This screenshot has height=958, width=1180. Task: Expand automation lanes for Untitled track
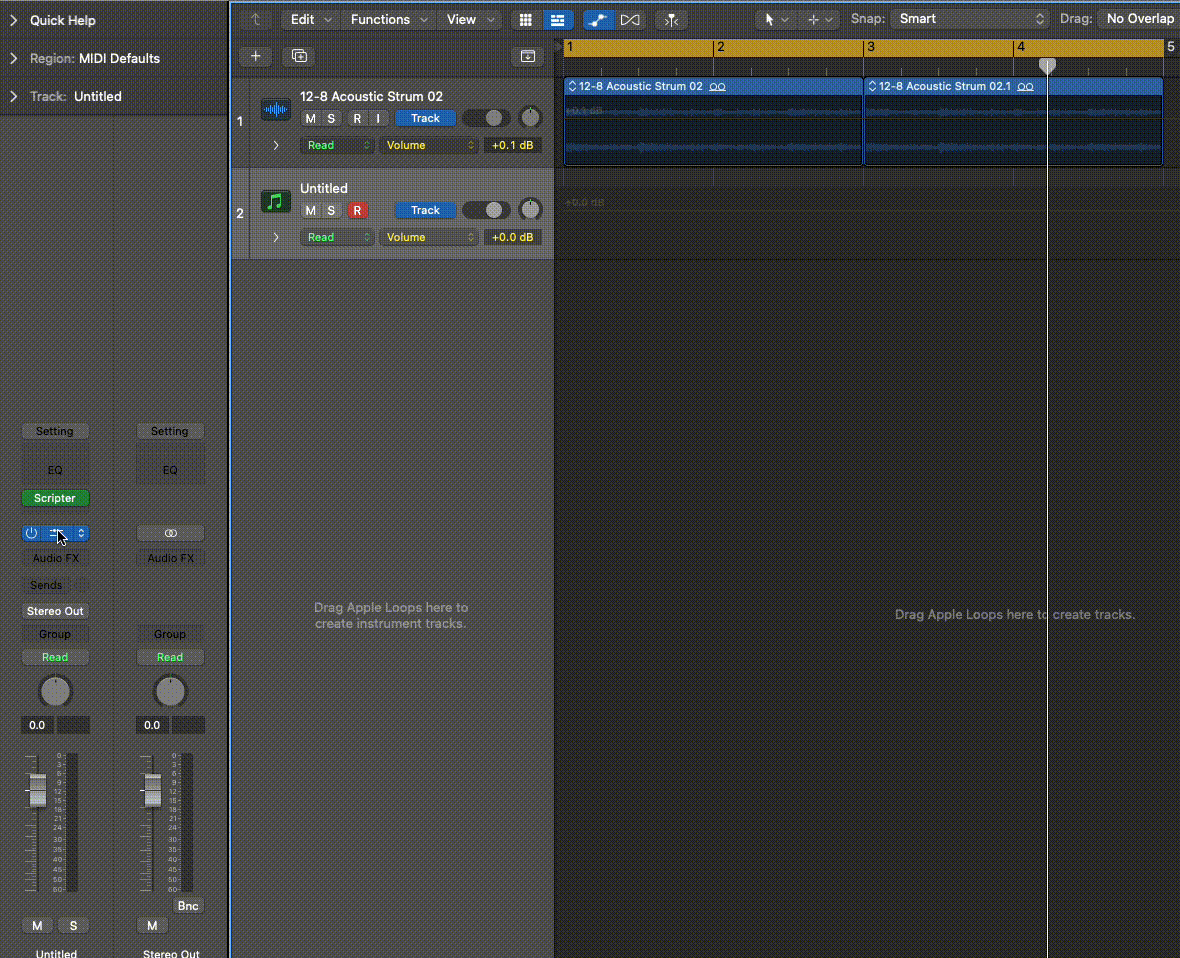point(276,237)
